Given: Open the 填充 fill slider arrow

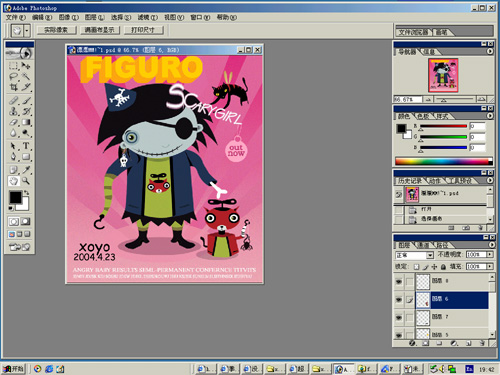Looking at the screenshot, I should pos(490,266).
